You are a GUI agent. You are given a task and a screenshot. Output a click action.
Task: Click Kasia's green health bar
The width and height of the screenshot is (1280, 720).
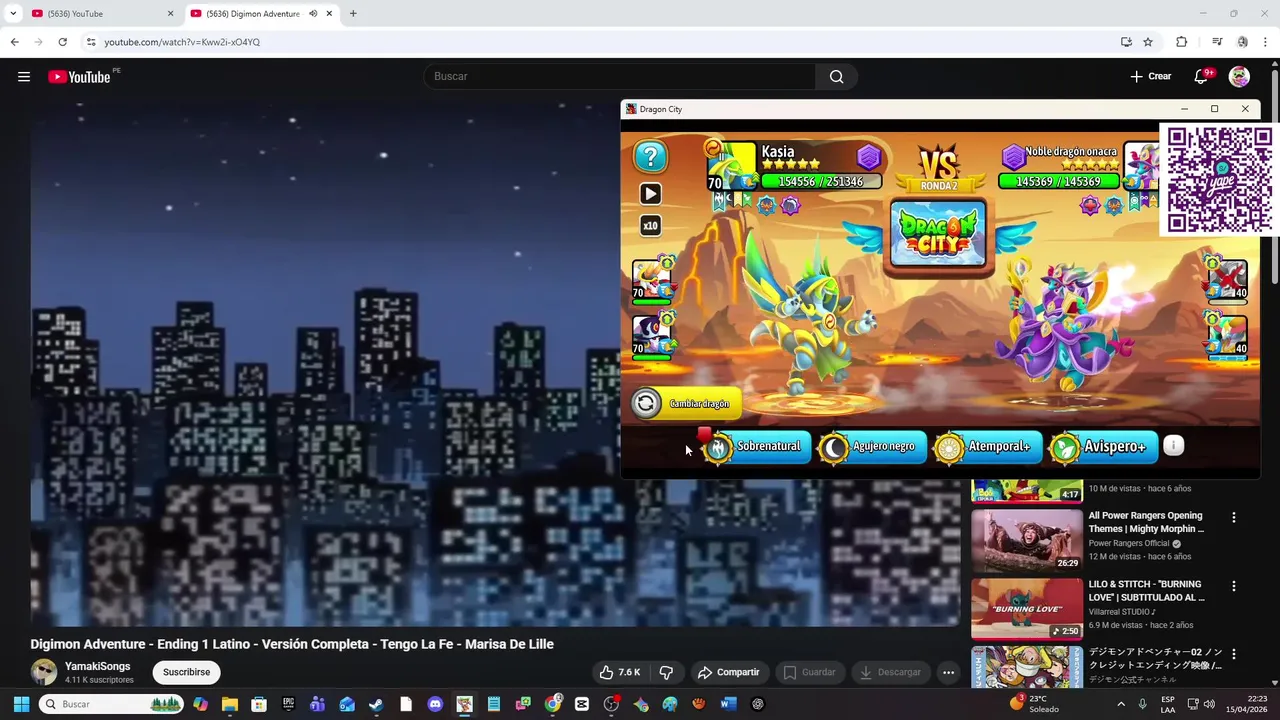(x=820, y=181)
